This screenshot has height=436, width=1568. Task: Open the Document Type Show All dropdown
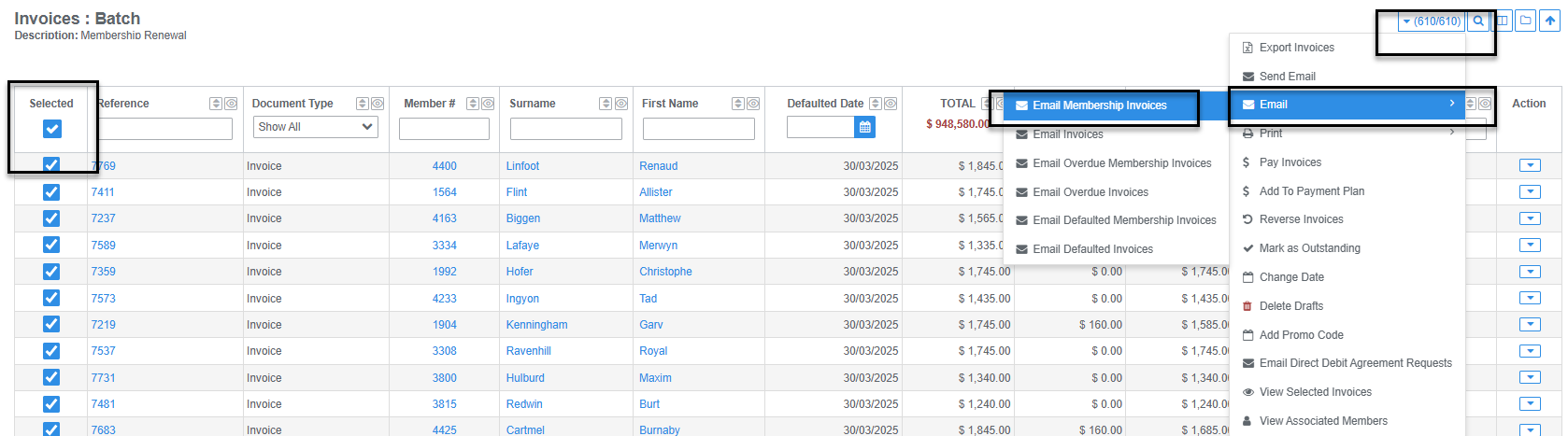coord(316,127)
